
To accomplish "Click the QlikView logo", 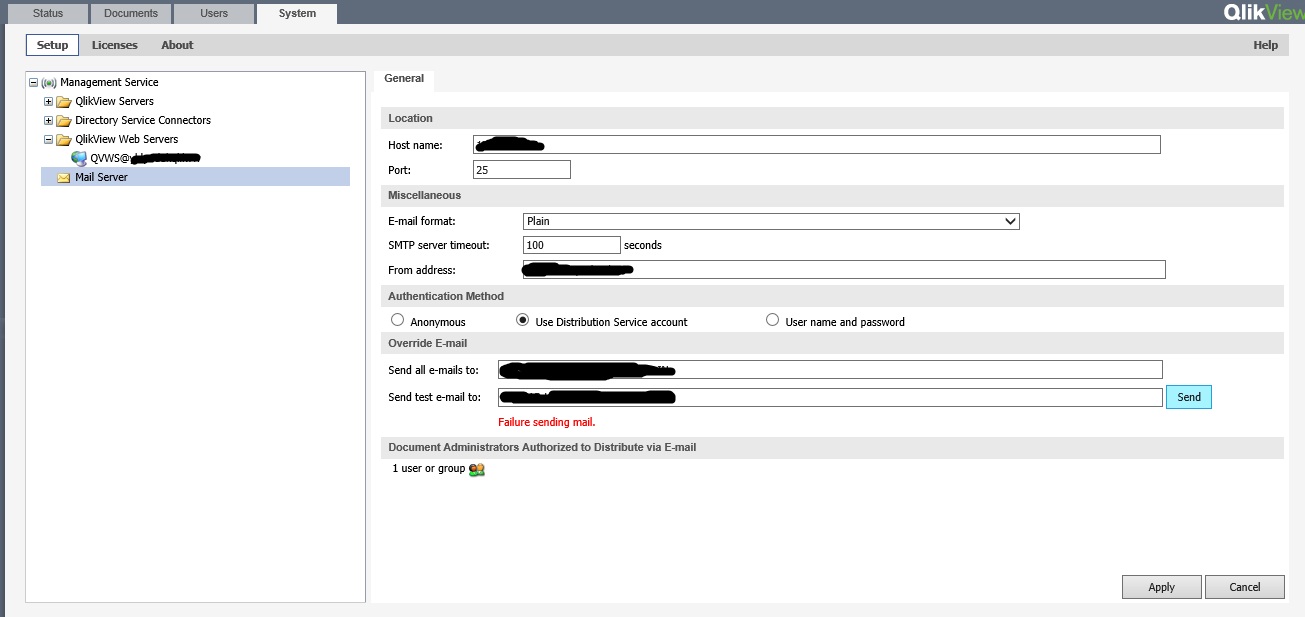I will pos(1263,13).
